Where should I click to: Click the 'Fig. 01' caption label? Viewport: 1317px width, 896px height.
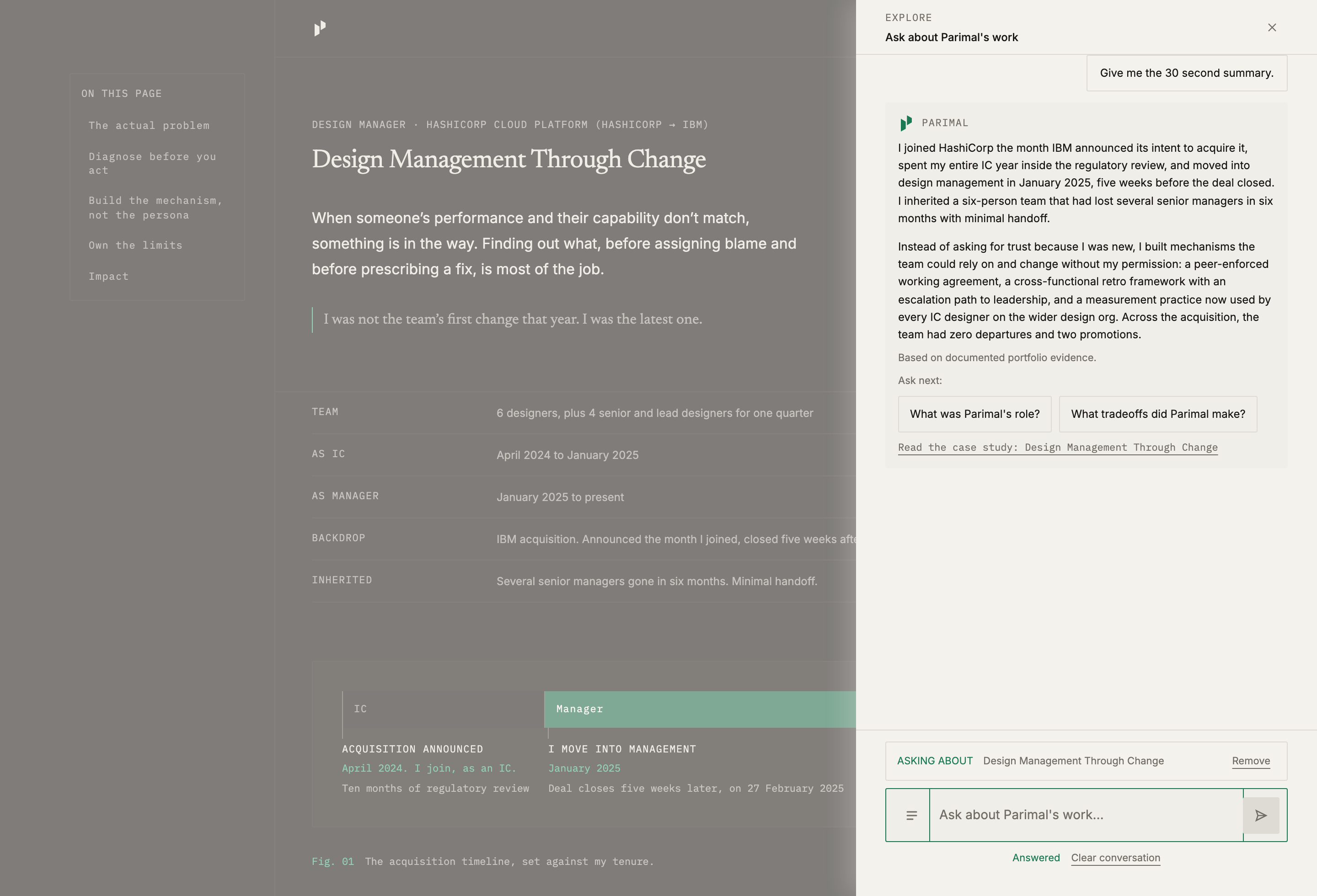[x=332, y=861]
